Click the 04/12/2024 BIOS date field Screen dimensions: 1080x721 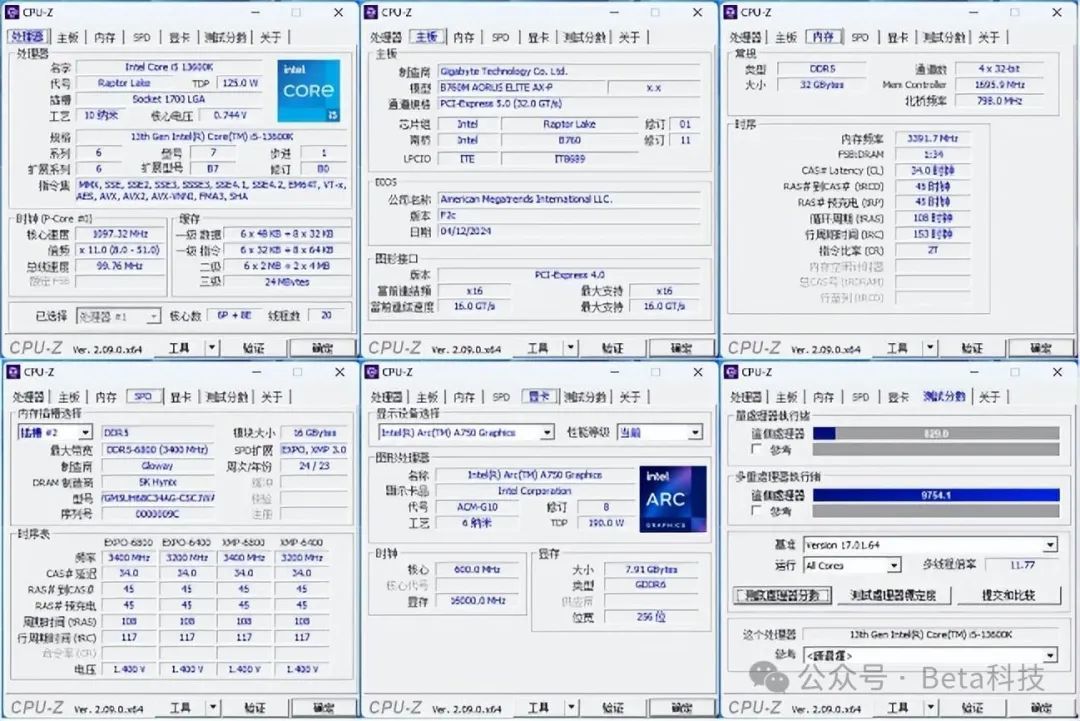click(570, 231)
